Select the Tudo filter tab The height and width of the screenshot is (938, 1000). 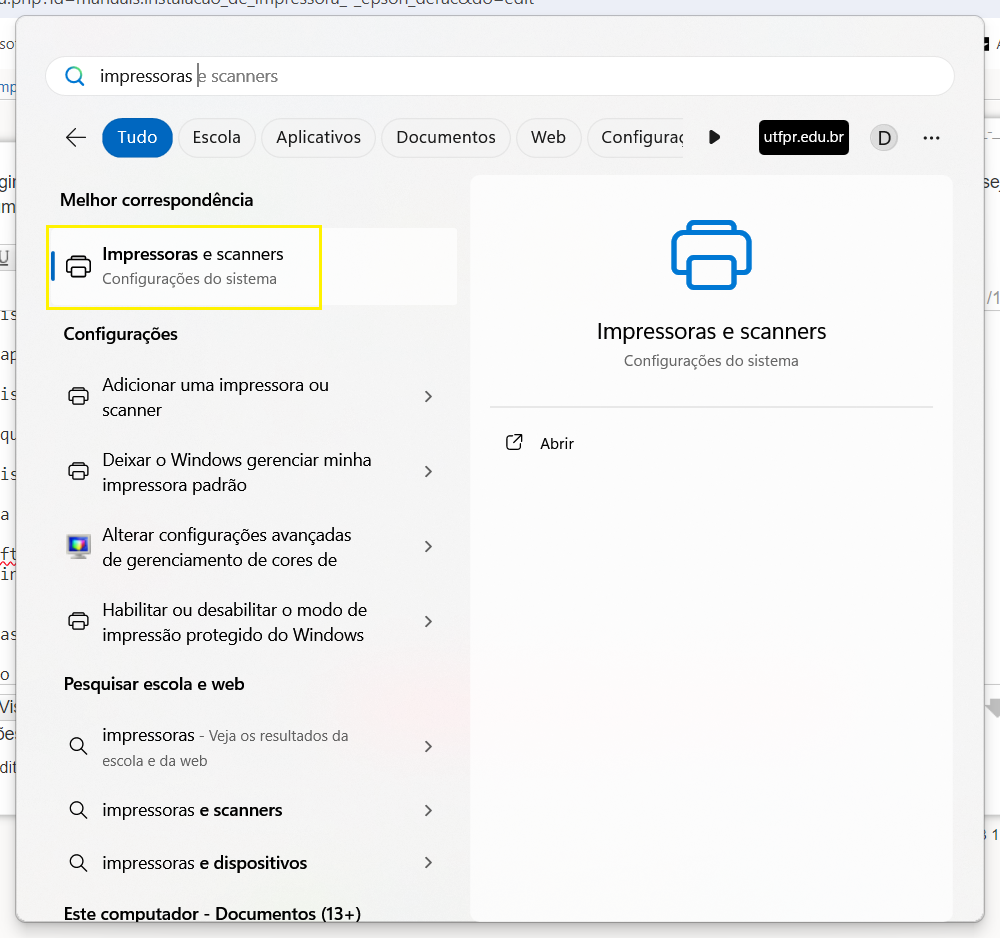coord(137,138)
